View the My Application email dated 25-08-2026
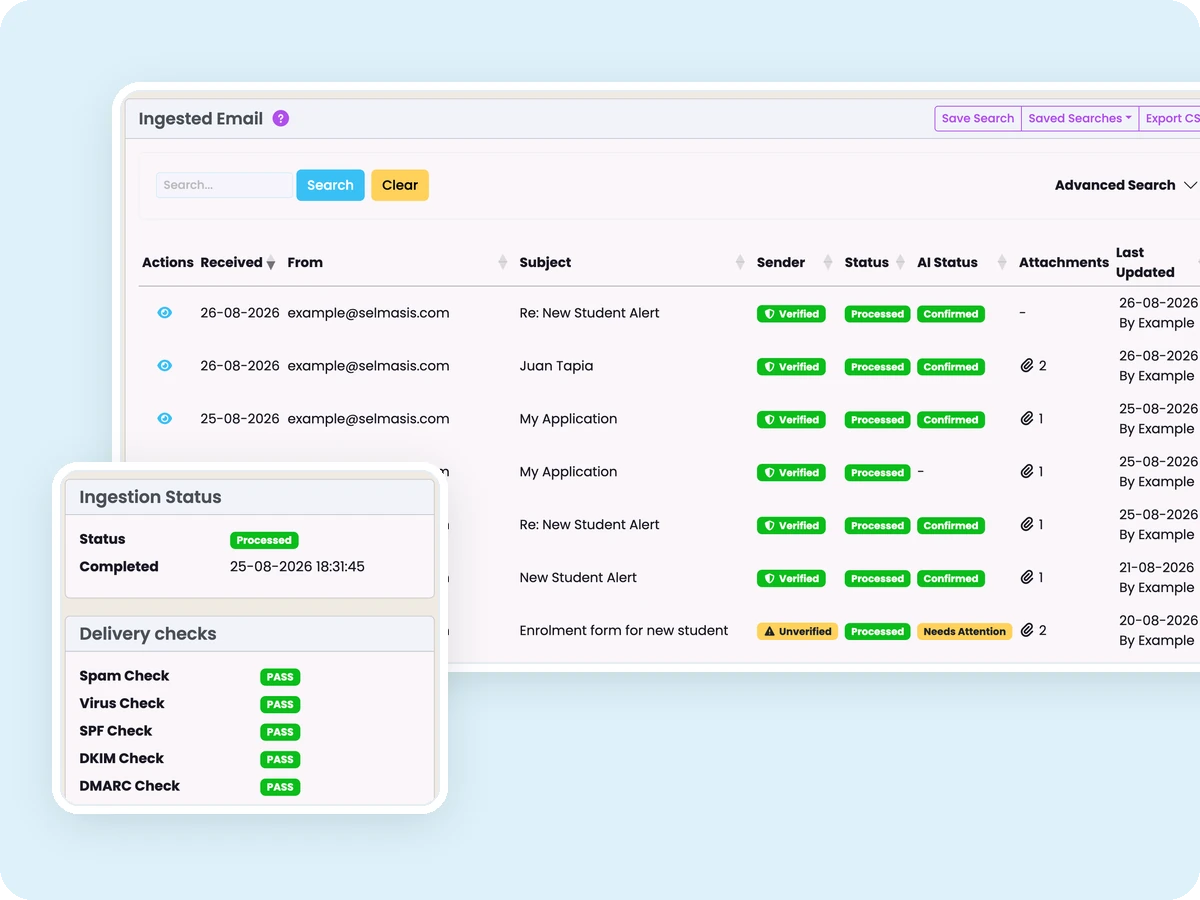 165,419
